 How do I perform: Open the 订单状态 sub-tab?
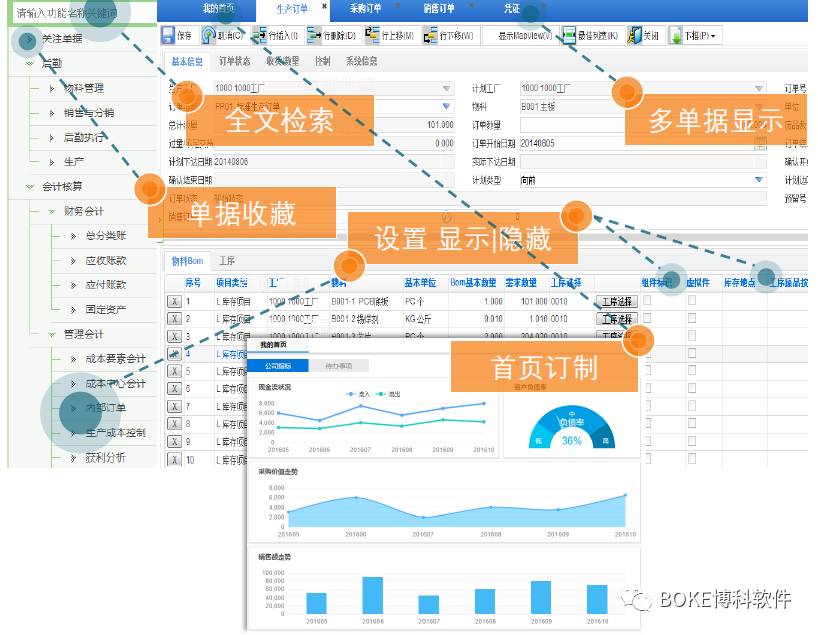236,62
